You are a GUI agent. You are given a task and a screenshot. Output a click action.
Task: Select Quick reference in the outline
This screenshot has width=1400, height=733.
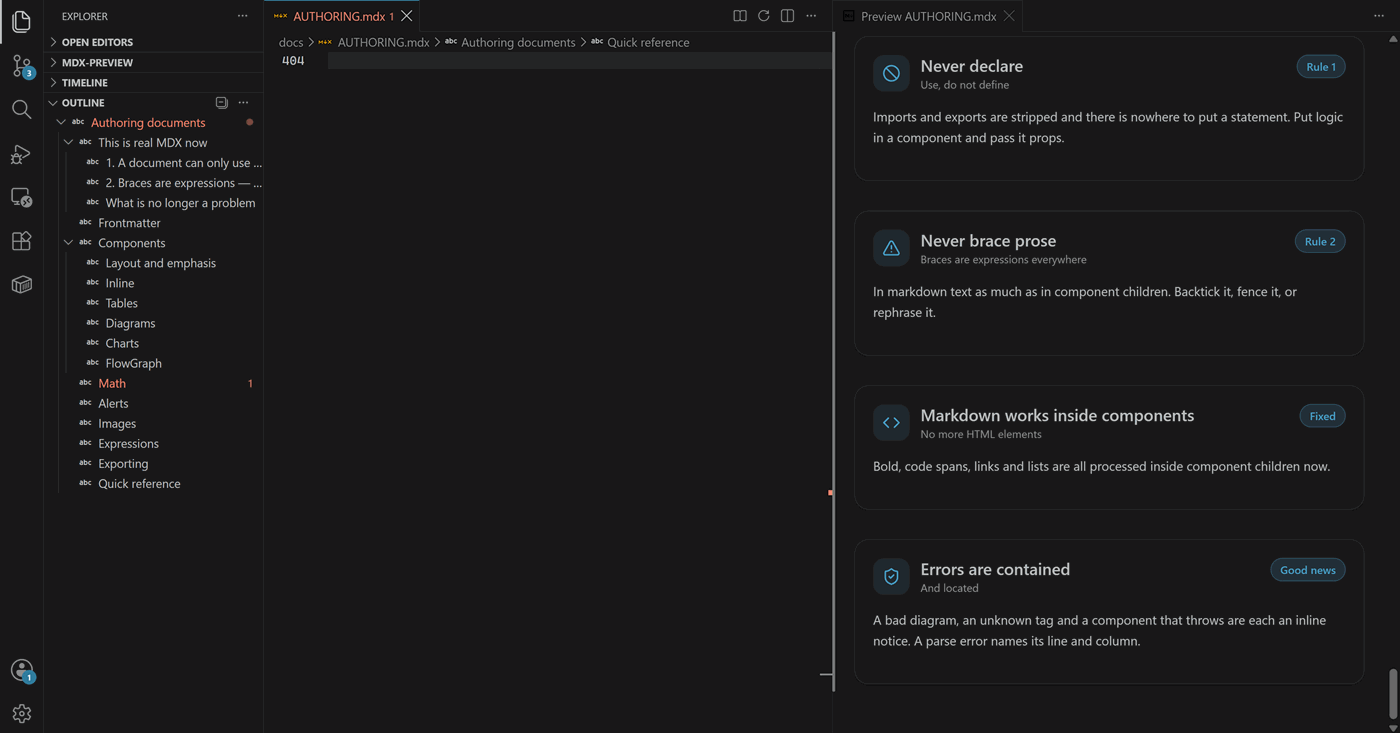click(139, 483)
